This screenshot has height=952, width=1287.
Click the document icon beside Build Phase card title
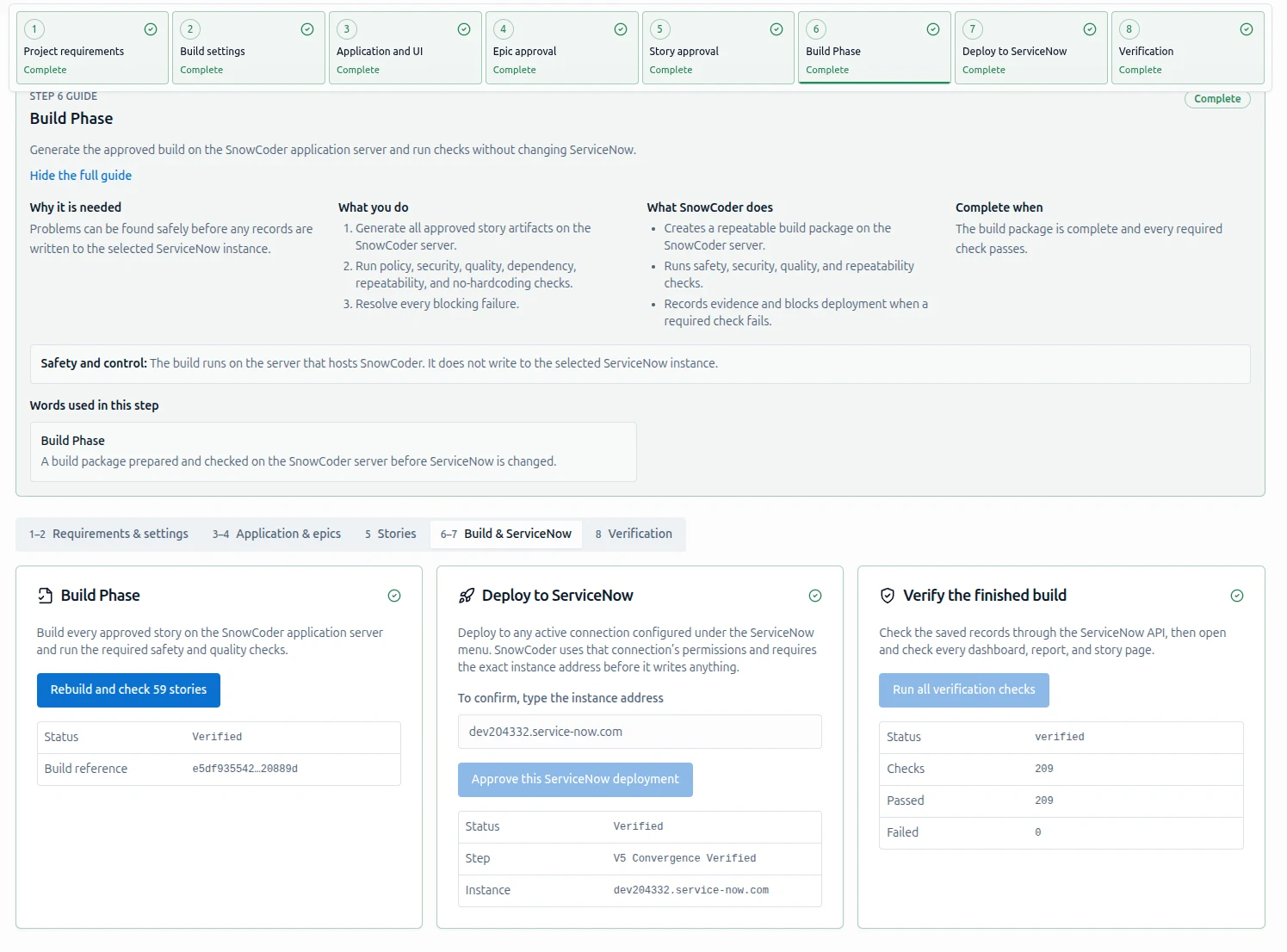tap(45, 596)
